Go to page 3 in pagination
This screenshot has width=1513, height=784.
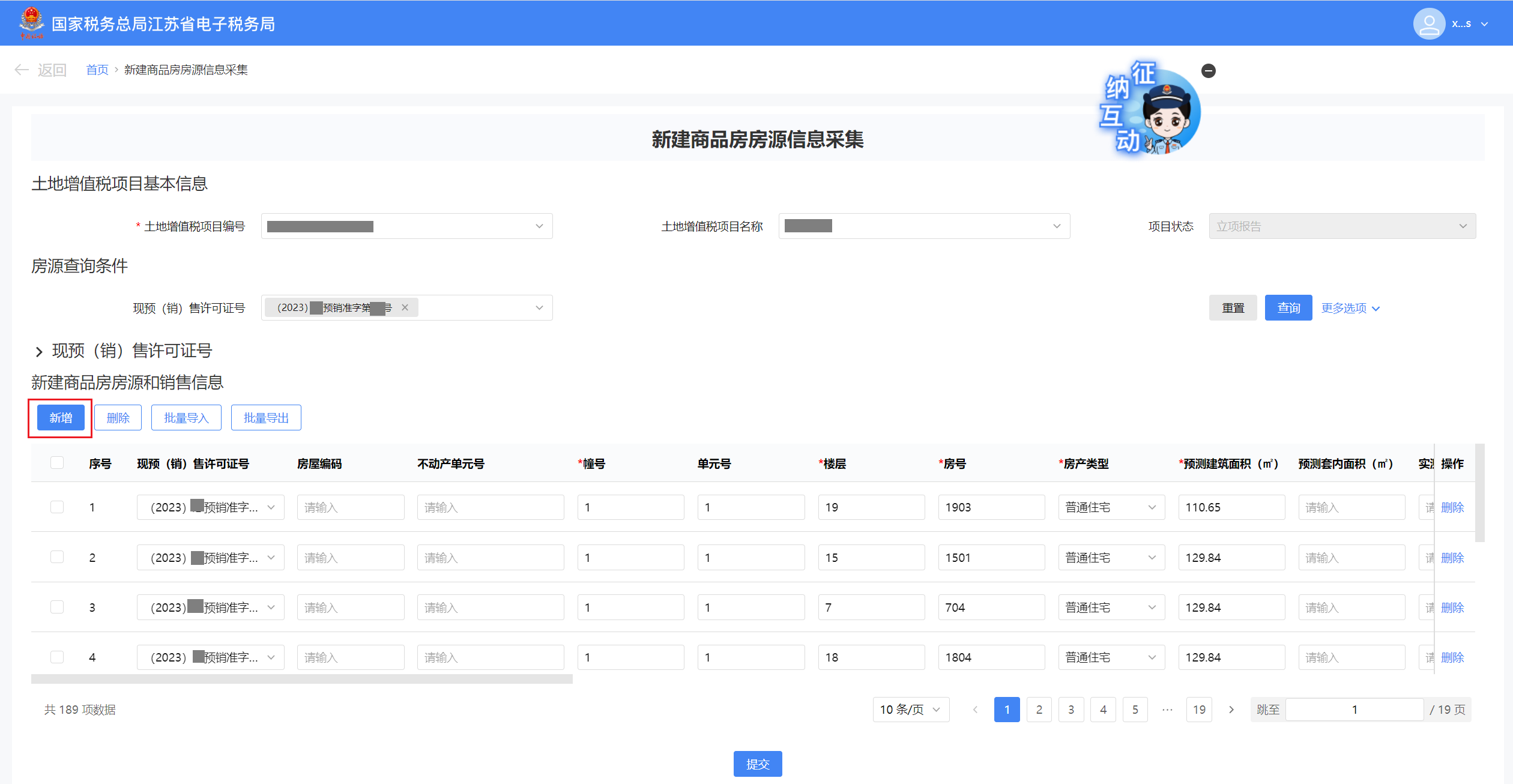[1071, 710]
